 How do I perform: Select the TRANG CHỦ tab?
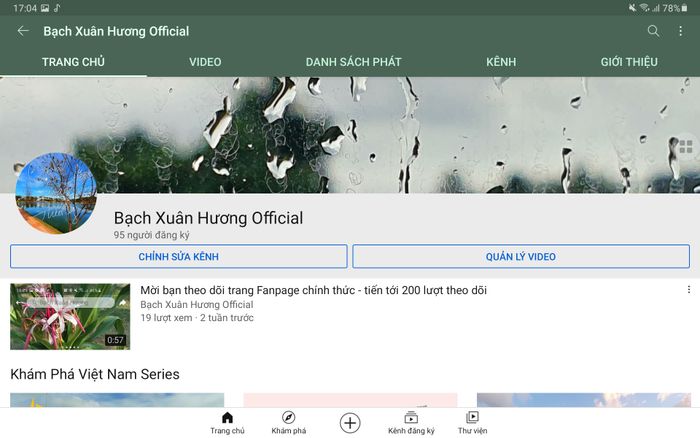73,62
